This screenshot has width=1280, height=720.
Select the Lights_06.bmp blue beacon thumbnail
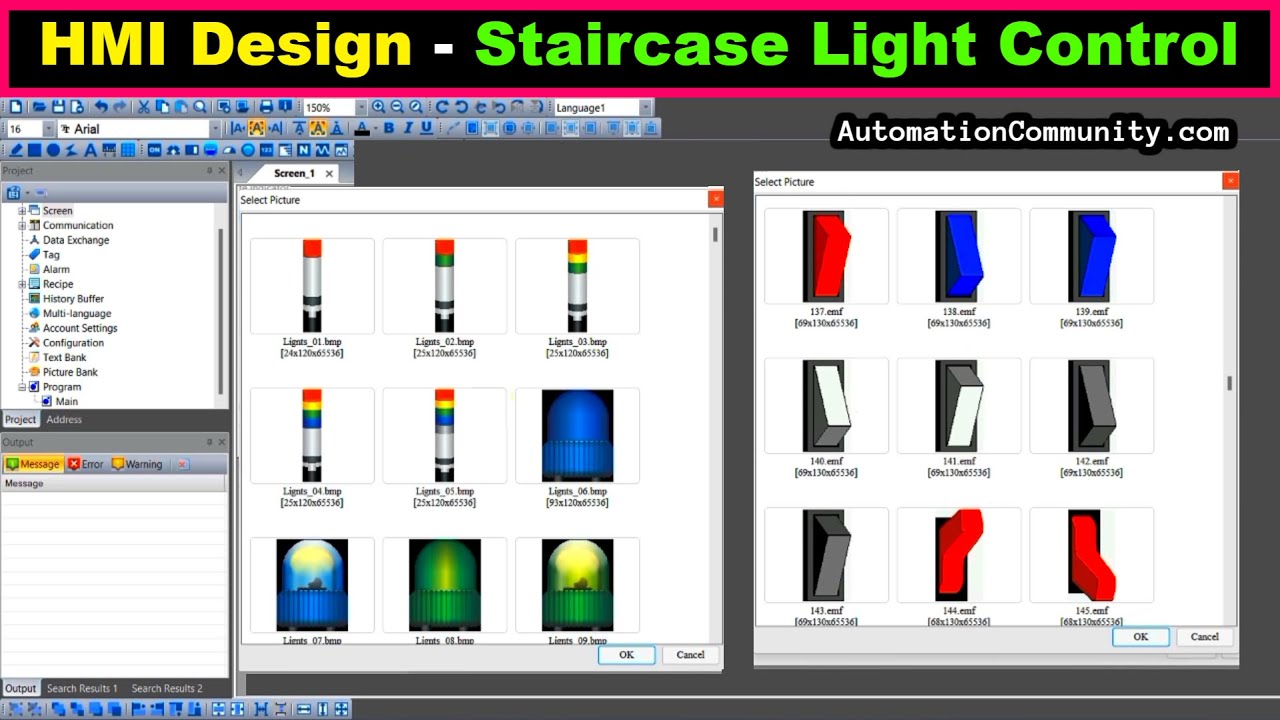click(577, 436)
